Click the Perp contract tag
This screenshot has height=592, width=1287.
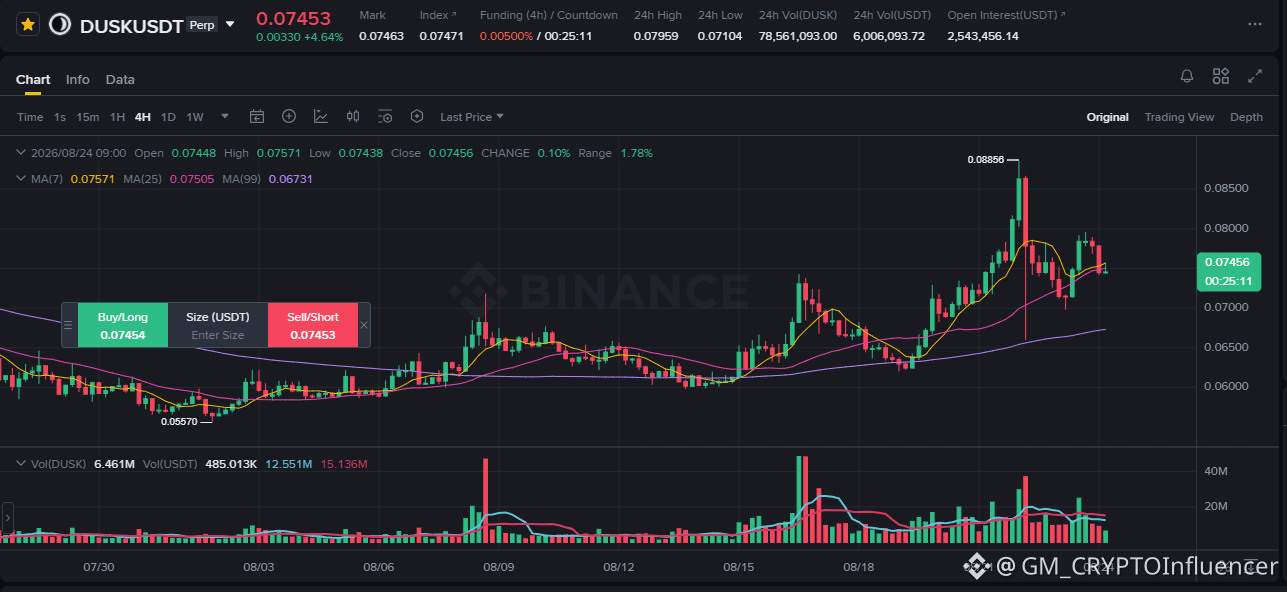pyautogui.click(x=201, y=24)
